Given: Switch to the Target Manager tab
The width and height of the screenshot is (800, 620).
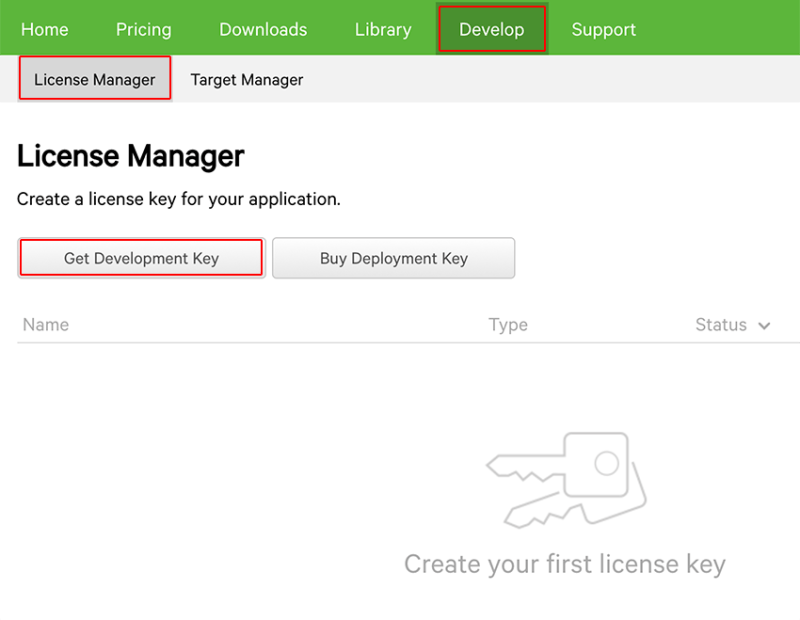Looking at the screenshot, I should coord(247,80).
